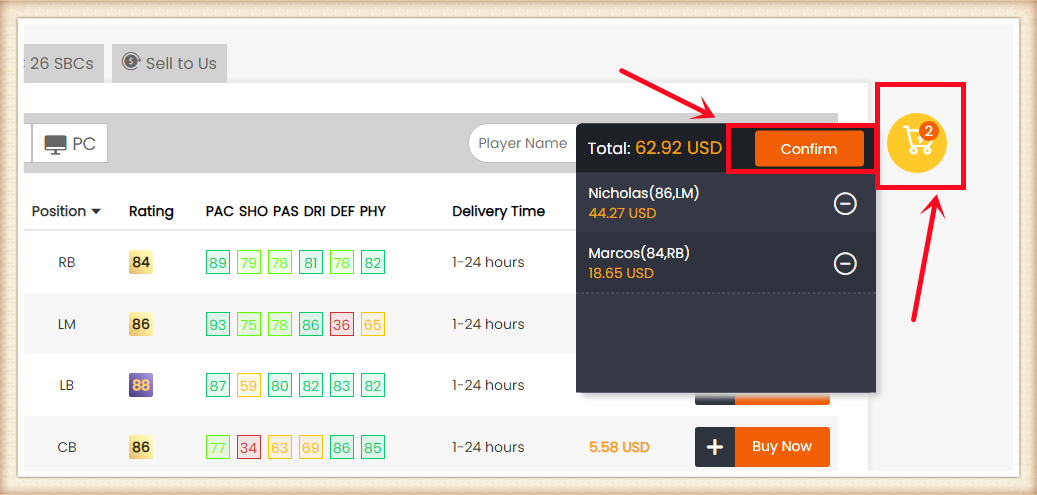
Task: Select the Nicholas(86,LM) cart item name
Action: pos(643,193)
